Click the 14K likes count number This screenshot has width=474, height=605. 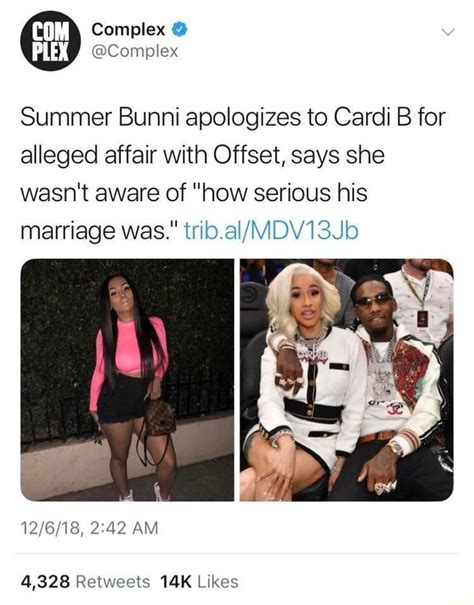(x=176, y=581)
